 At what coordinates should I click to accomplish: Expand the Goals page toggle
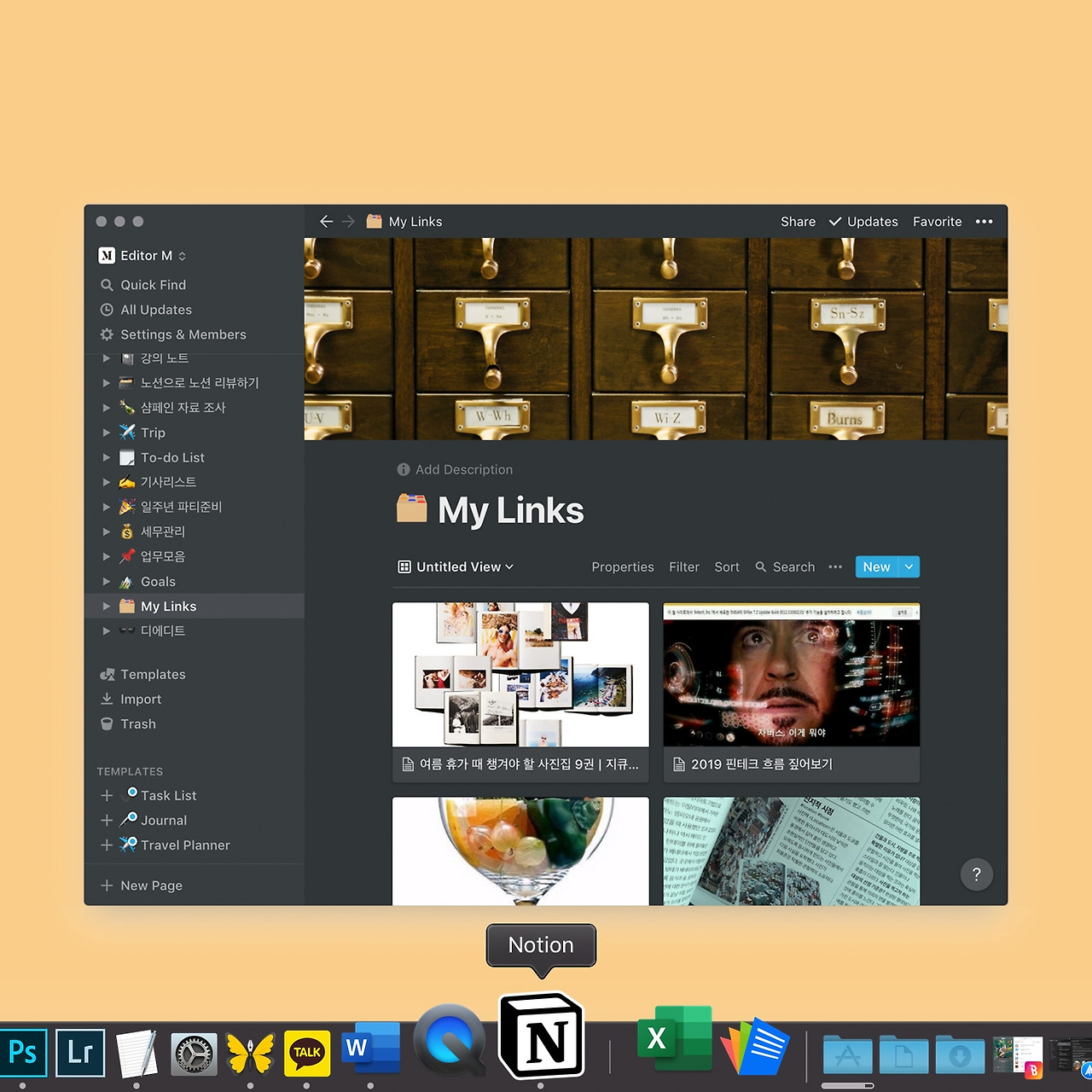point(107,582)
